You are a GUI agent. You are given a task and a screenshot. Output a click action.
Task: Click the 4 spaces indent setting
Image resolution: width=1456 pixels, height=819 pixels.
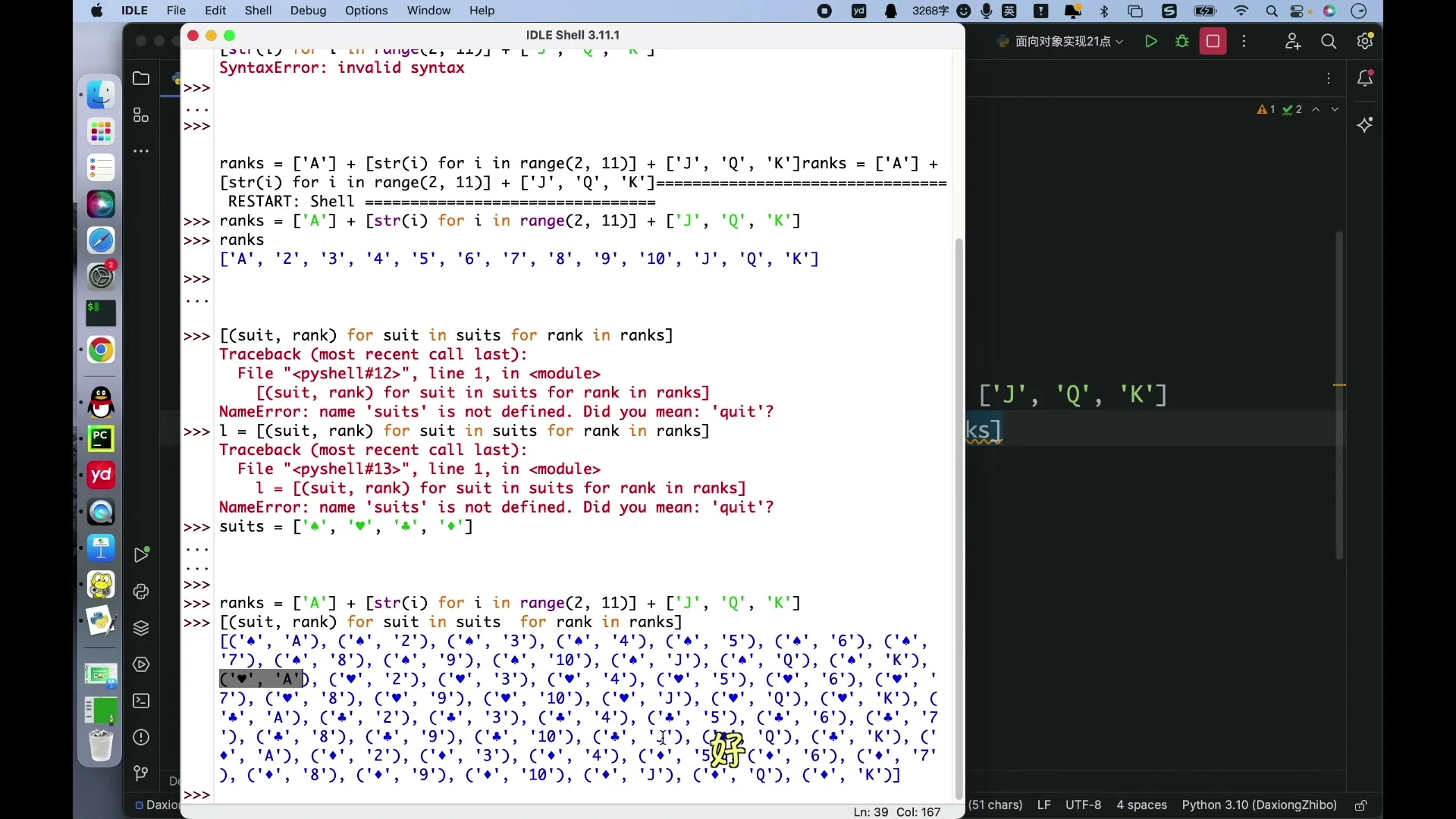coord(1141,805)
